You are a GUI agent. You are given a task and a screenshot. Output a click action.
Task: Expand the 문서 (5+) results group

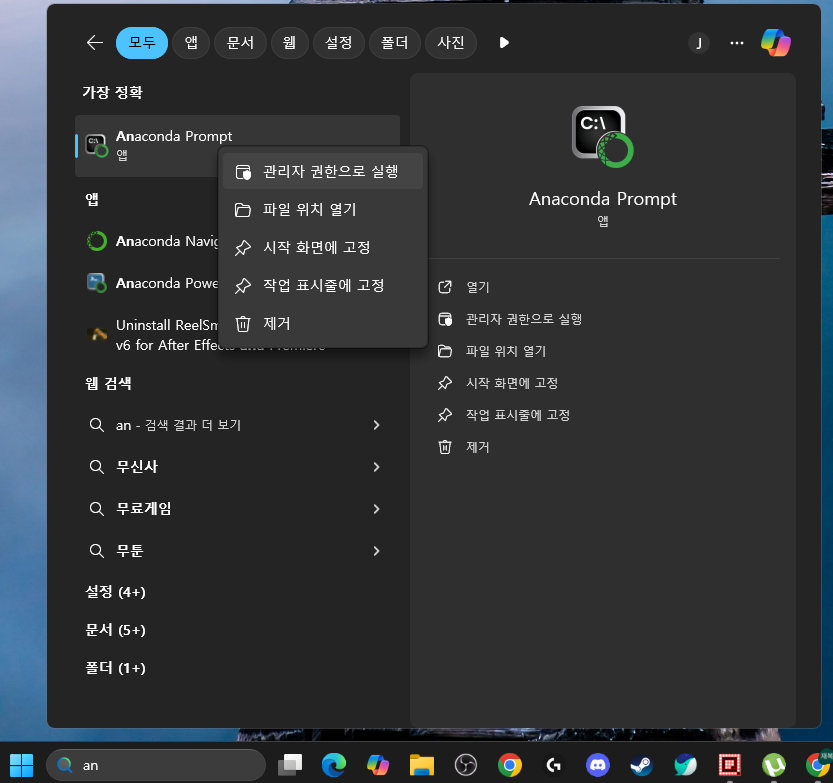[x=115, y=630]
